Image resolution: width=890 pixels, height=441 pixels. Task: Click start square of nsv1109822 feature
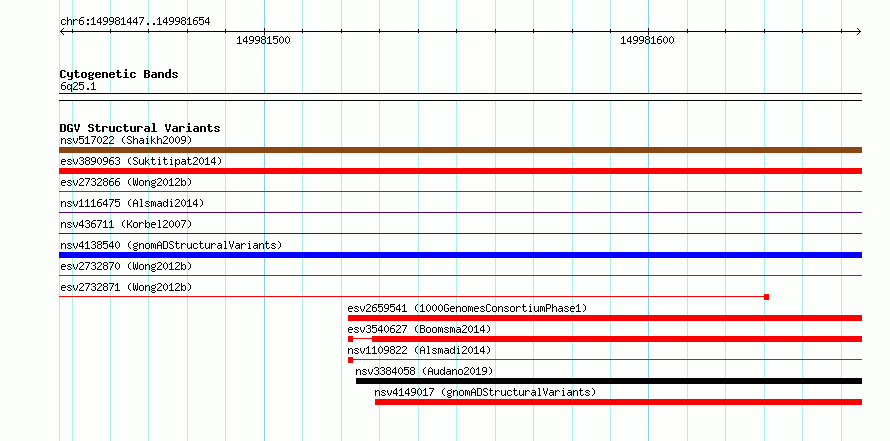coord(350,360)
